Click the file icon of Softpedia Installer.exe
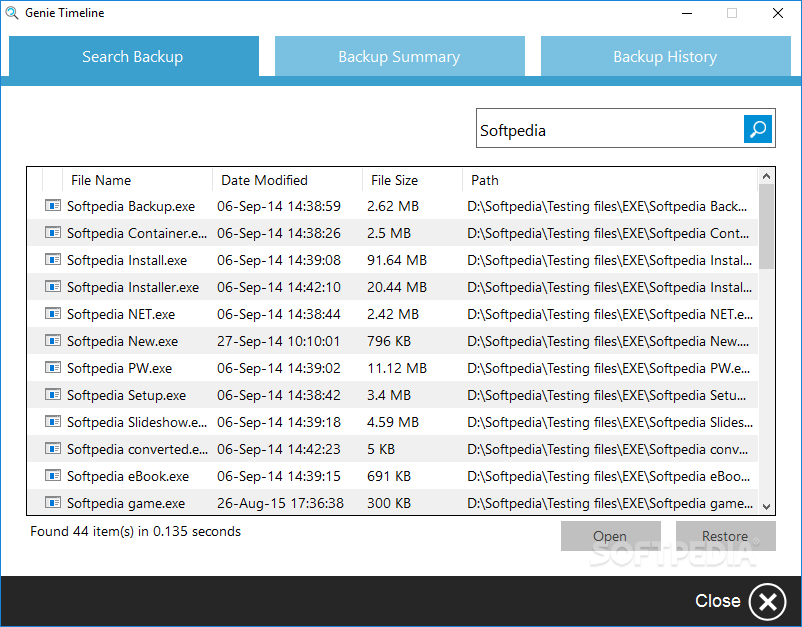Image resolution: width=802 pixels, height=627 pixels. pos(53,286)
